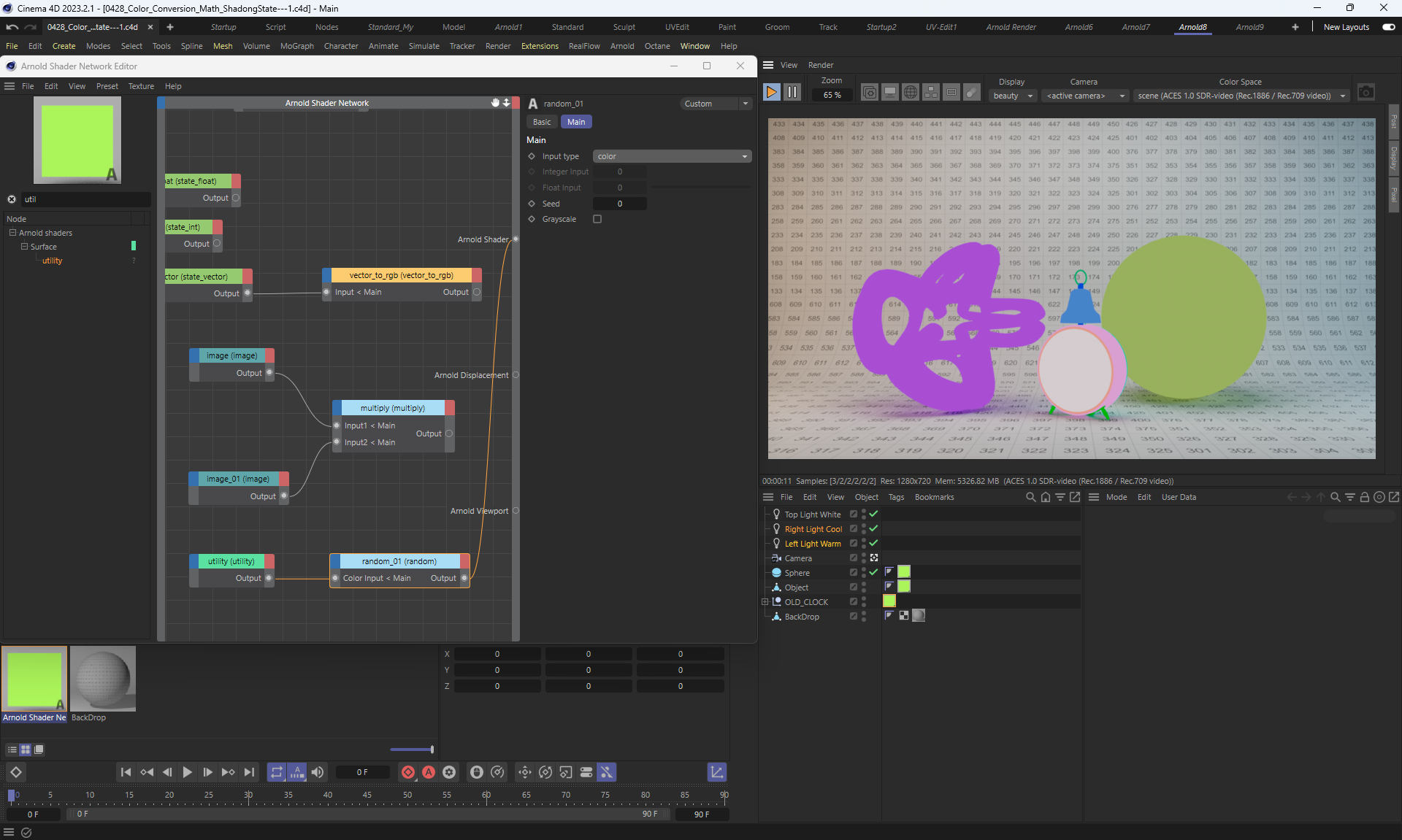Image resolution: width=1402 pixels, height=840 pixels.
Task: Enable the Grayscale checkbox
Action: point(597,219)
